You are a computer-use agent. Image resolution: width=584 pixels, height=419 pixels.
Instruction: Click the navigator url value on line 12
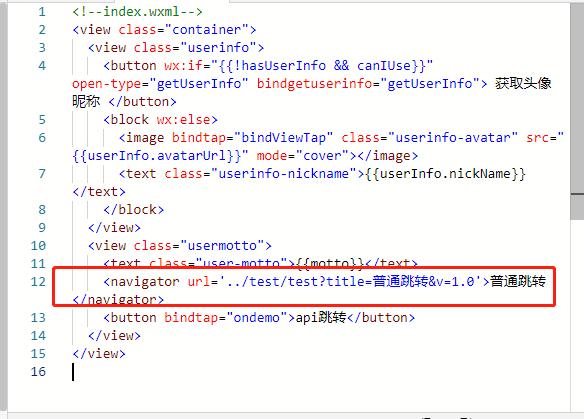pyautogui.click(x=350, y=282)
